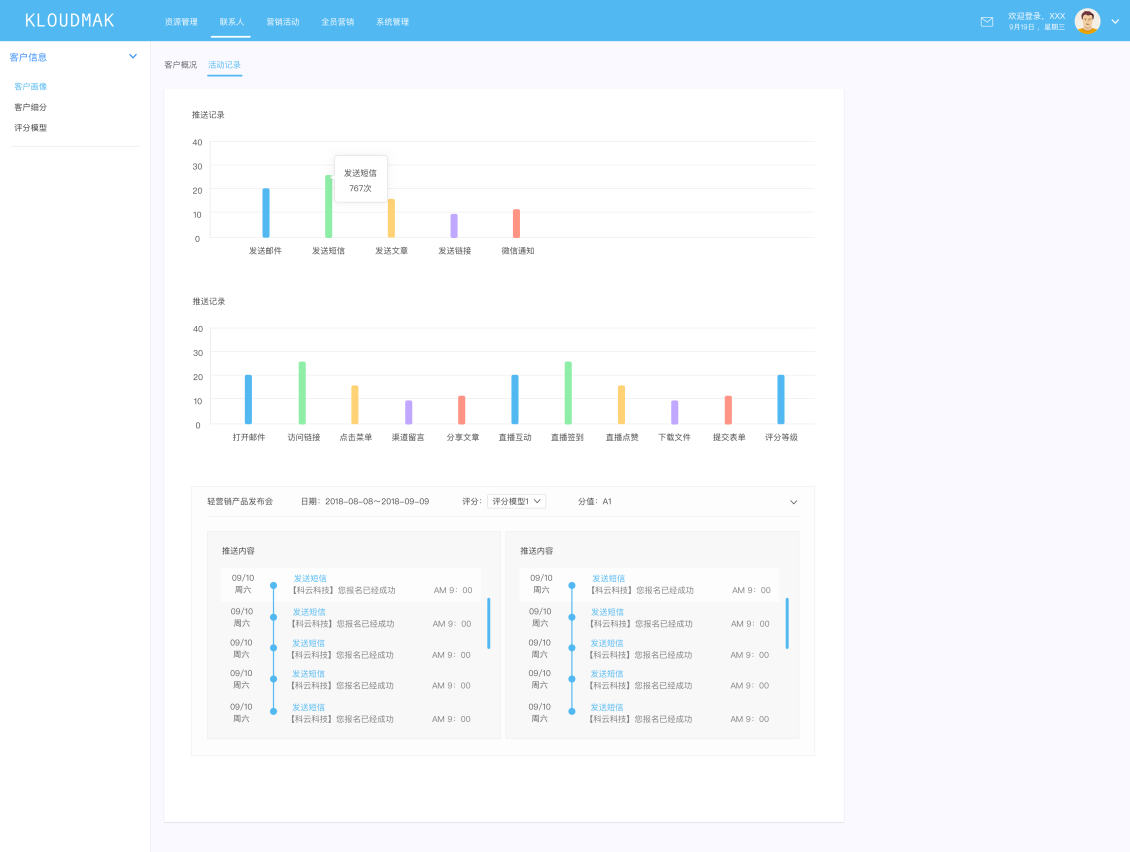Click the 微信通知 axis label
This screenshot has width=1130, height=852.
[517, 251]
